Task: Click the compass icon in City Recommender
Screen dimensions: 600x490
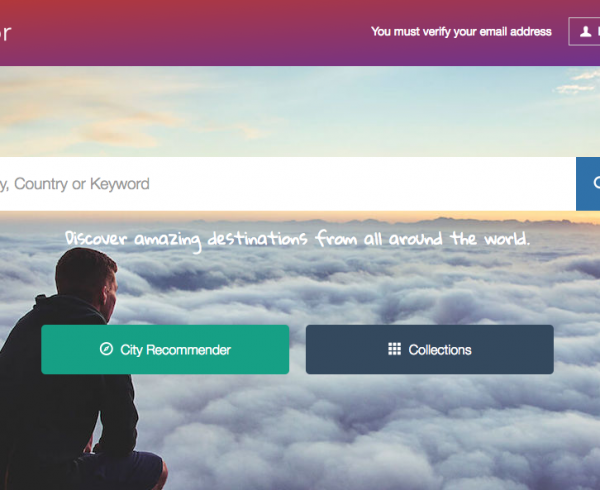Action: pos(106,349)
